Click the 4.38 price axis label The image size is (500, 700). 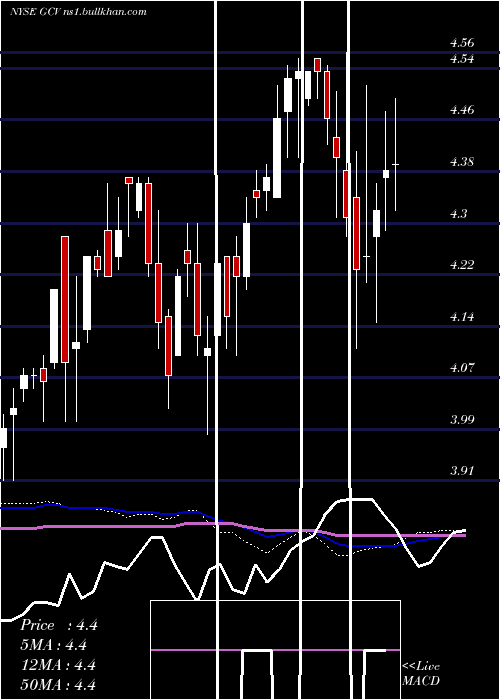point(462,161)
